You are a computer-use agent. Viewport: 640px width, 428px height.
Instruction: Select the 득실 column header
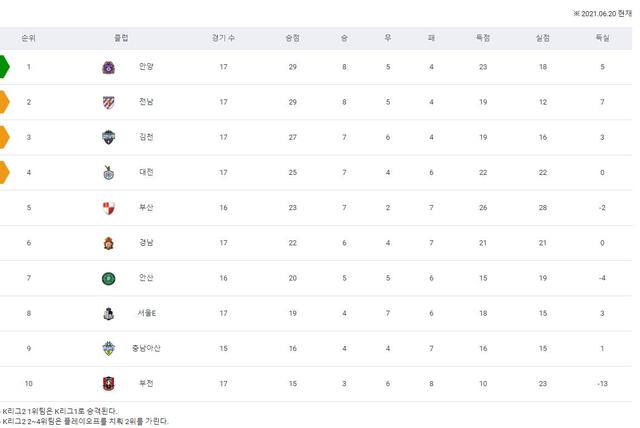tap(602, 38)
